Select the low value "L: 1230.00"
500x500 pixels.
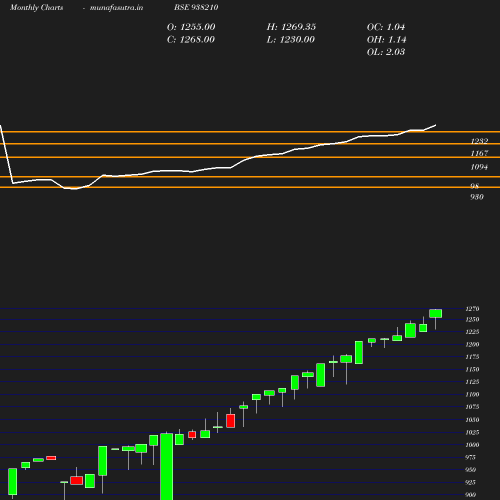tap(290, 39)
